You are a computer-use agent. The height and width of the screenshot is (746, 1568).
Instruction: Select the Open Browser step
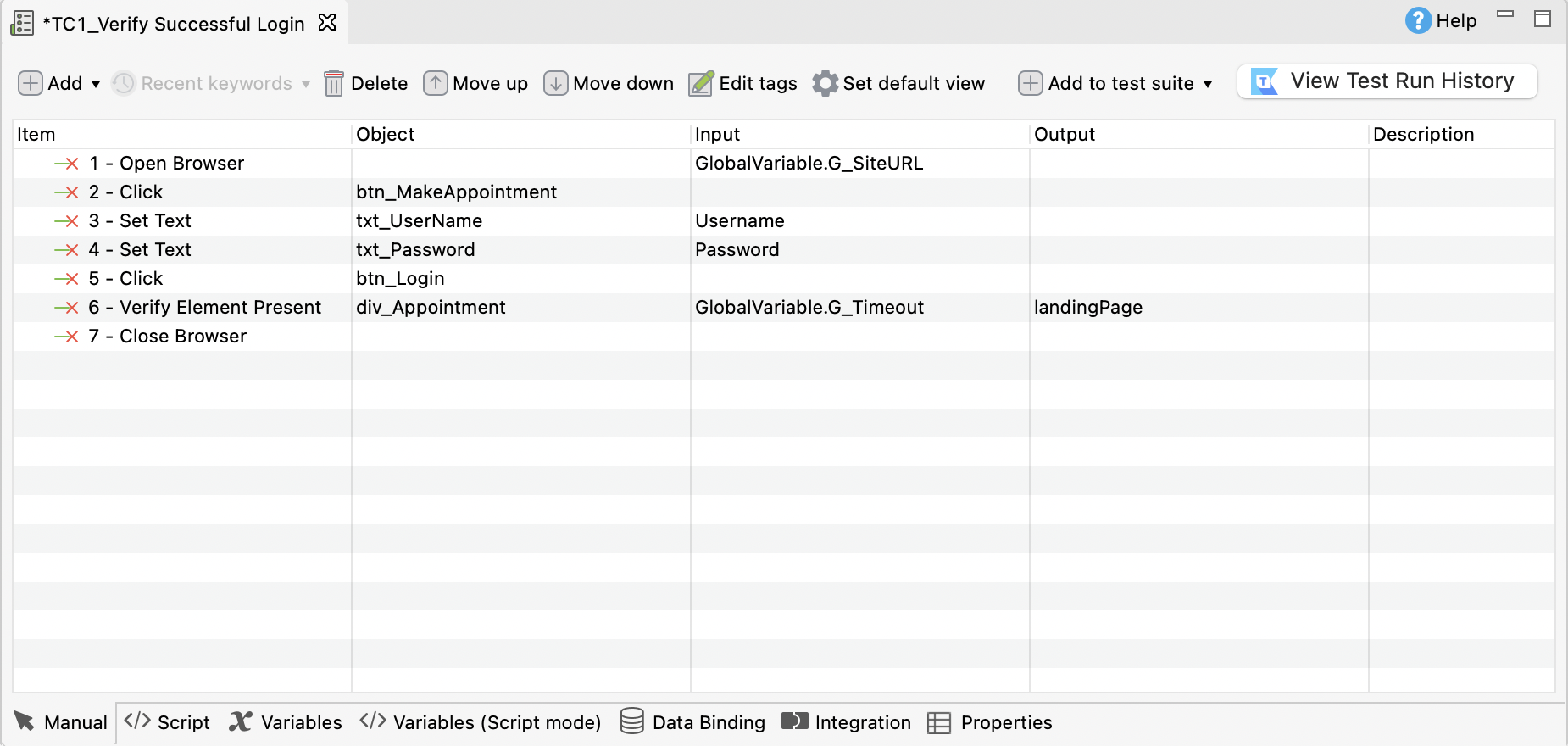click(x=181, y=163)
